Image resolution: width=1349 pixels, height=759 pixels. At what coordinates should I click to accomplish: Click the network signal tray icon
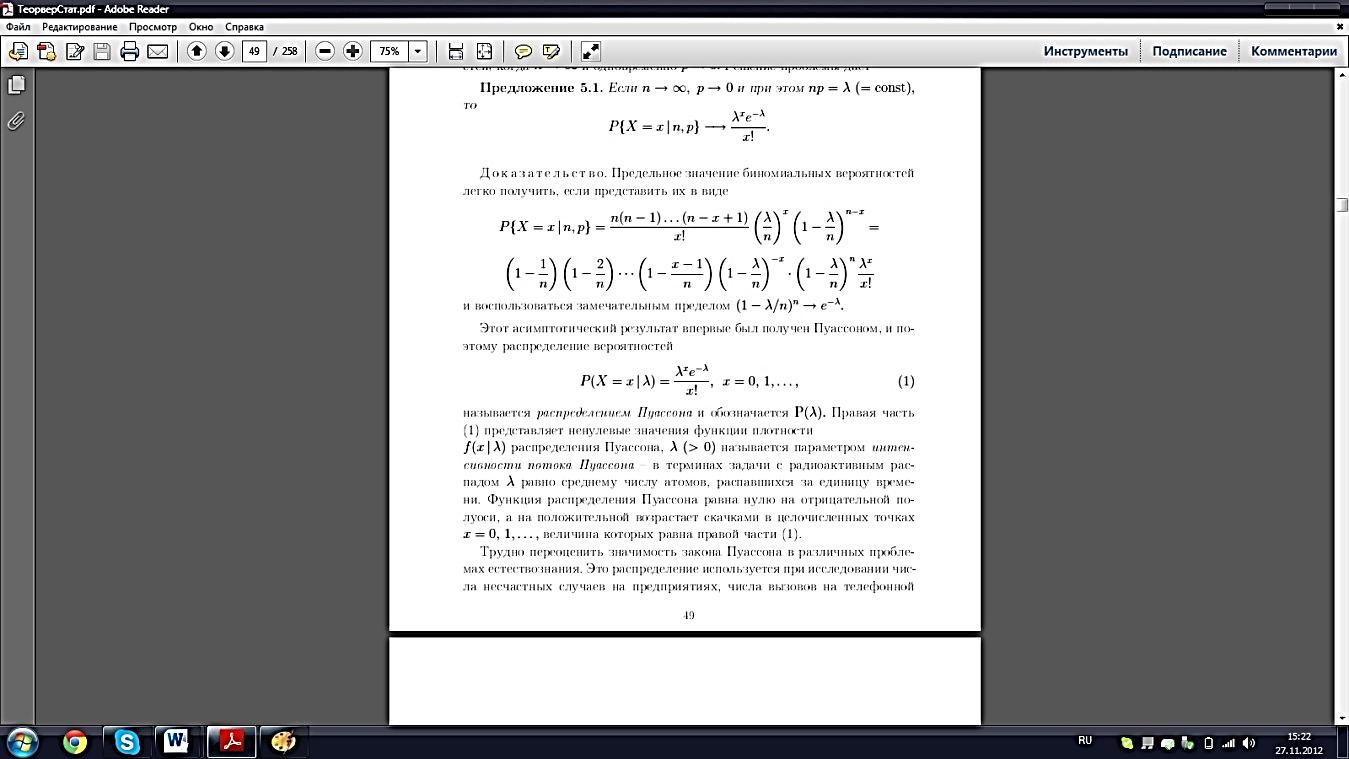pyautogui.click(x=1228, y=743)
